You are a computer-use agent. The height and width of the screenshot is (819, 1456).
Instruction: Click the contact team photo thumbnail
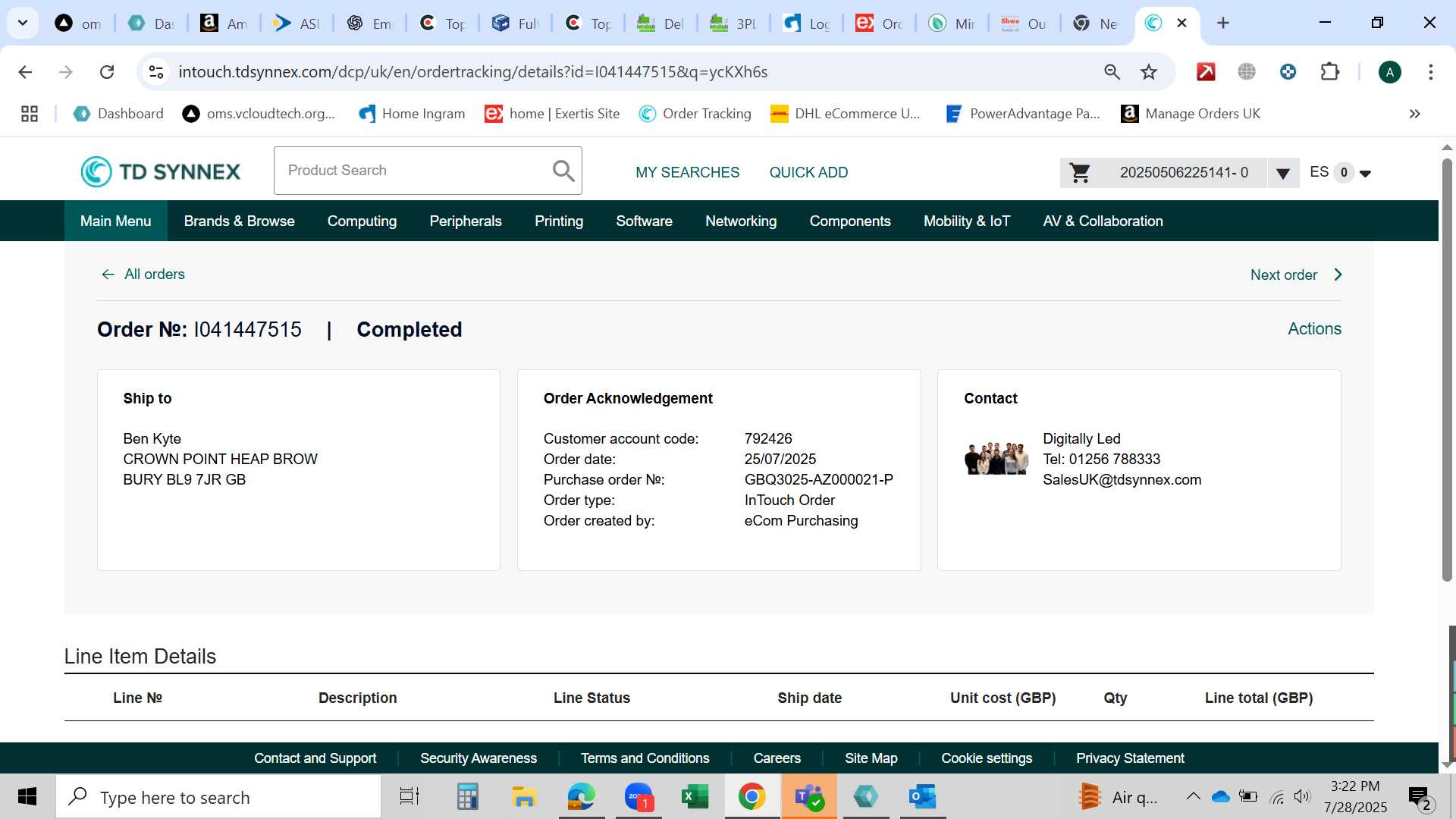[x=996, y=459]
